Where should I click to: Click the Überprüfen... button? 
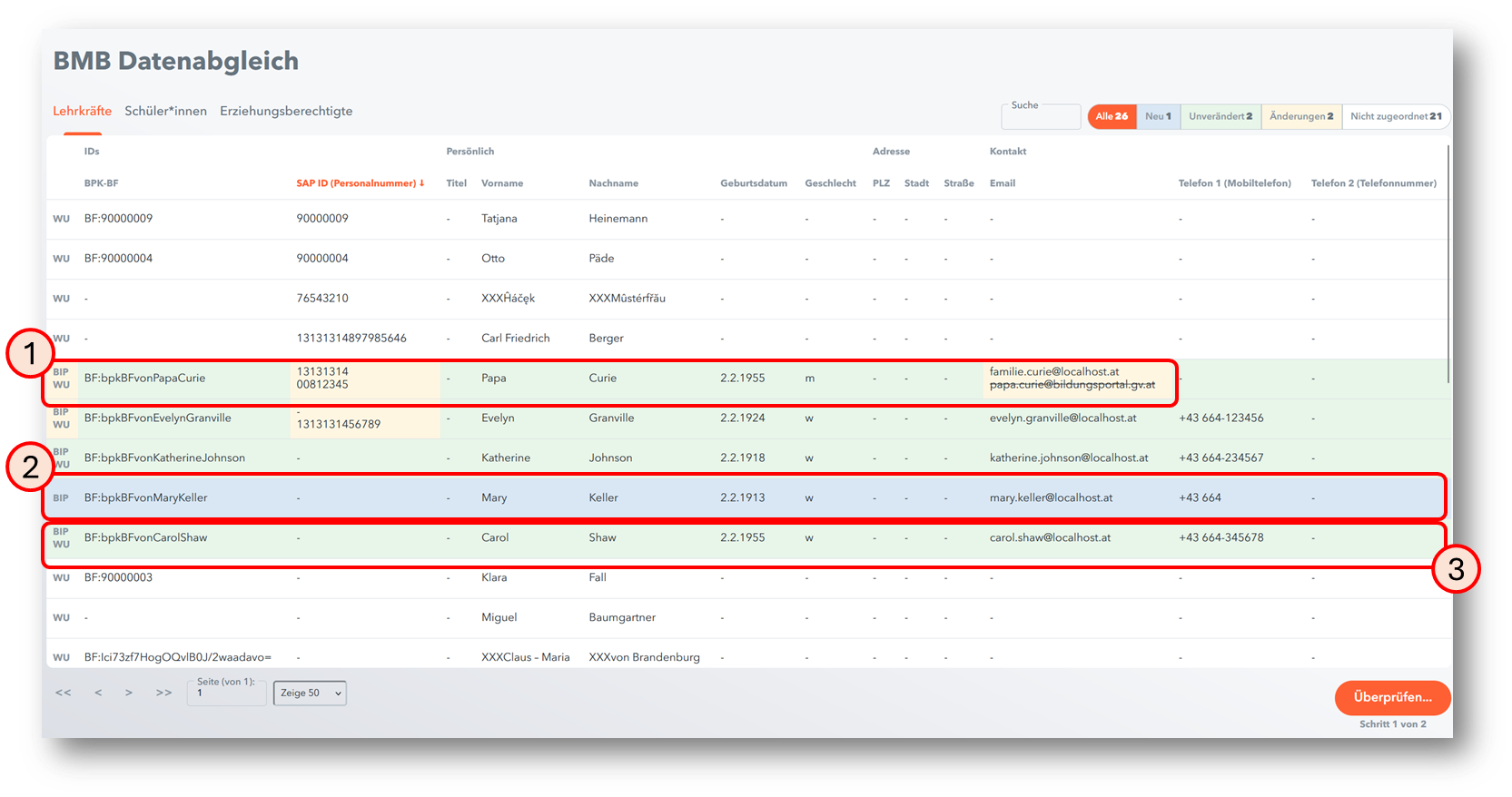[1392, 697]
